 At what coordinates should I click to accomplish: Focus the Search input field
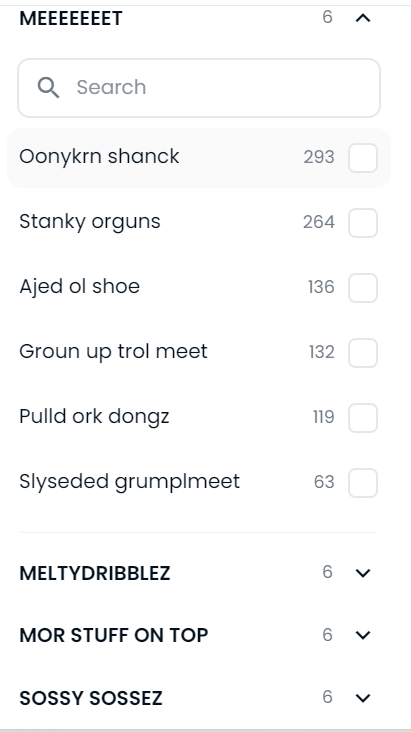(x=199, y=88)
